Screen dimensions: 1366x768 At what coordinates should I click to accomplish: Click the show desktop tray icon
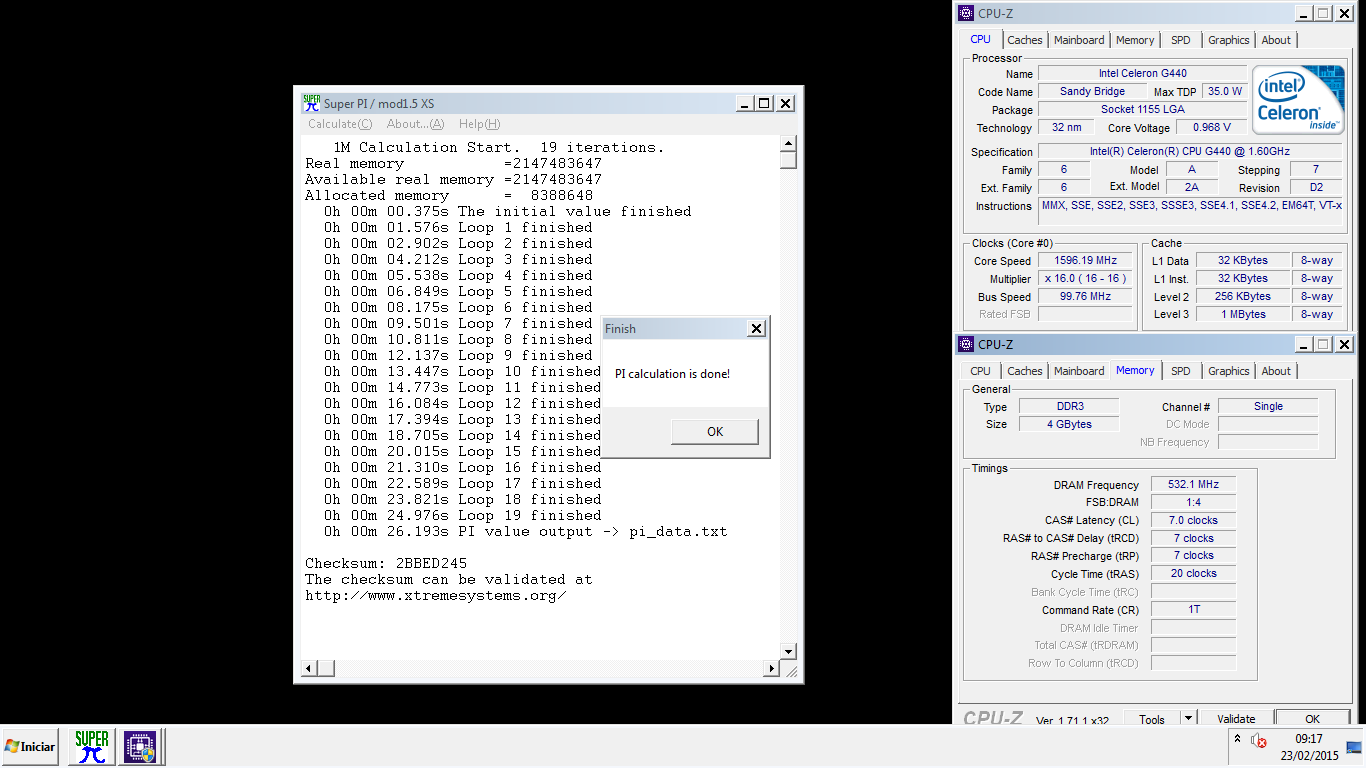pyautogui.click(x=1354, y=747)
